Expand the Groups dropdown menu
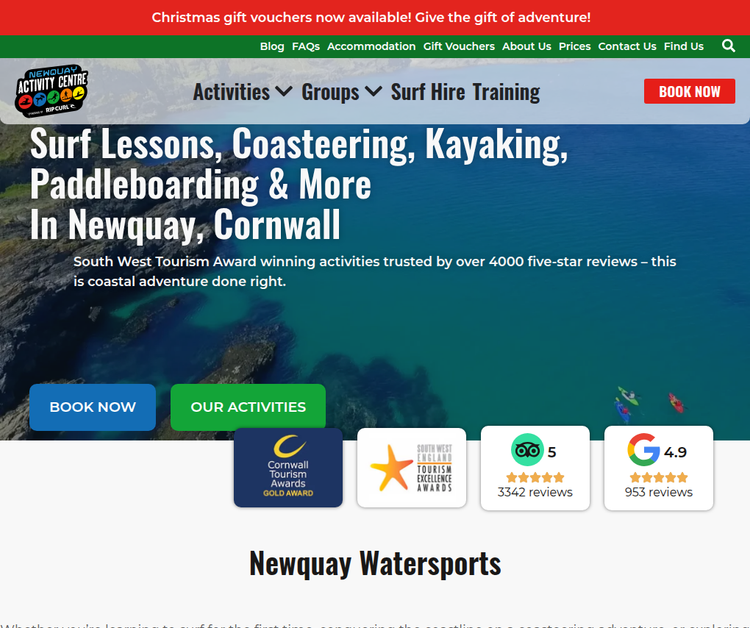The width and height of the screenshot is (750, 628). 341,92
